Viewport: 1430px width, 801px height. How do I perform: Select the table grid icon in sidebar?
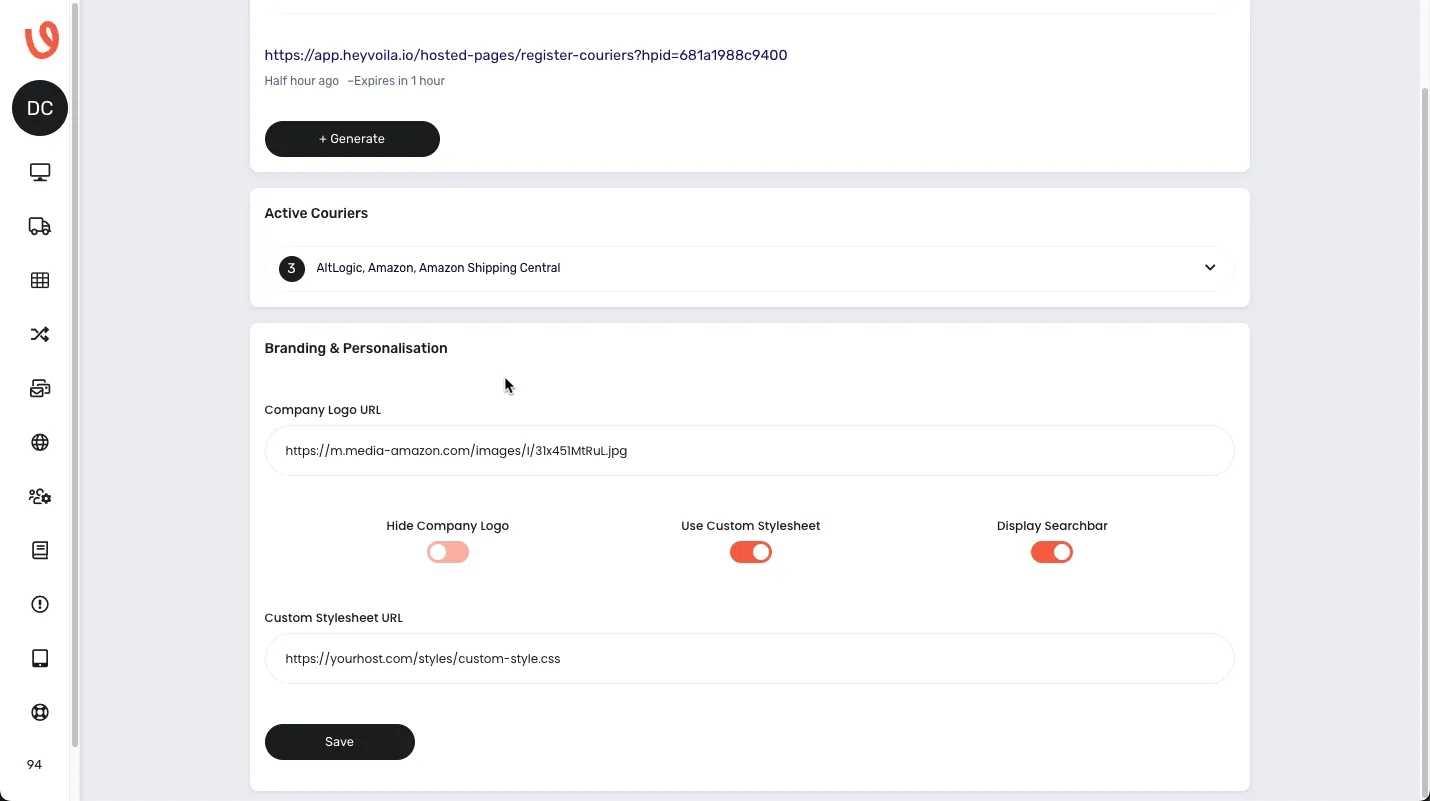40,280
